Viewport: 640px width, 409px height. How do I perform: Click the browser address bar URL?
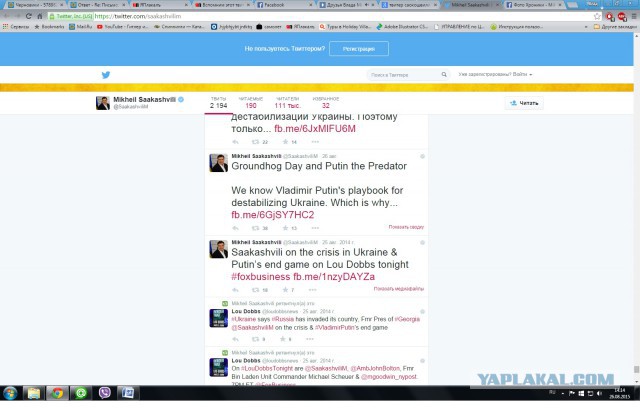138,16
